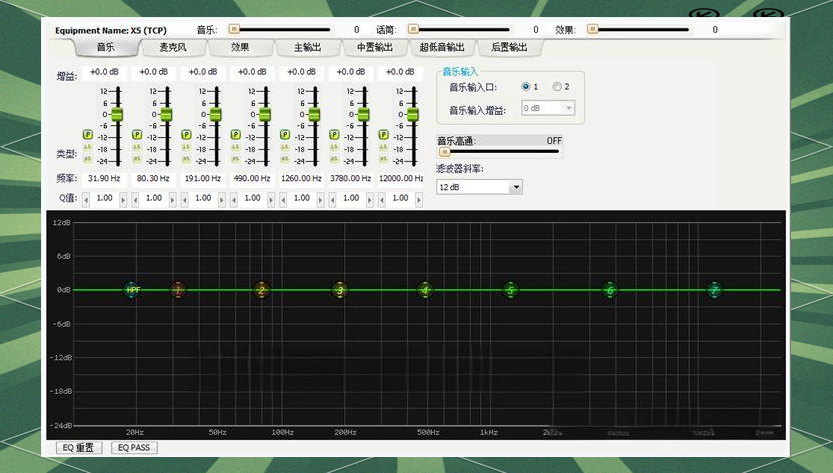This screenshot has height=473, width=833.
Task: Switch to the 麦克风 tab
Action: [x=173, y=47]
